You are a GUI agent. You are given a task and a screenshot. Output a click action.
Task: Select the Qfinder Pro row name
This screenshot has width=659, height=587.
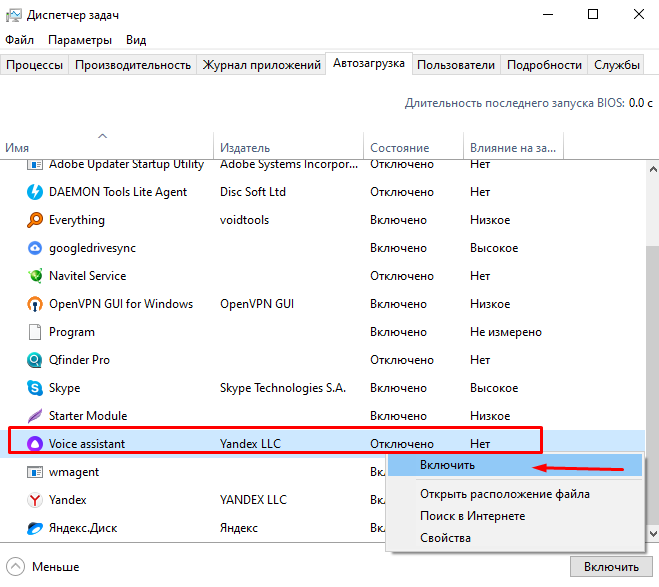tap(79, 360)
